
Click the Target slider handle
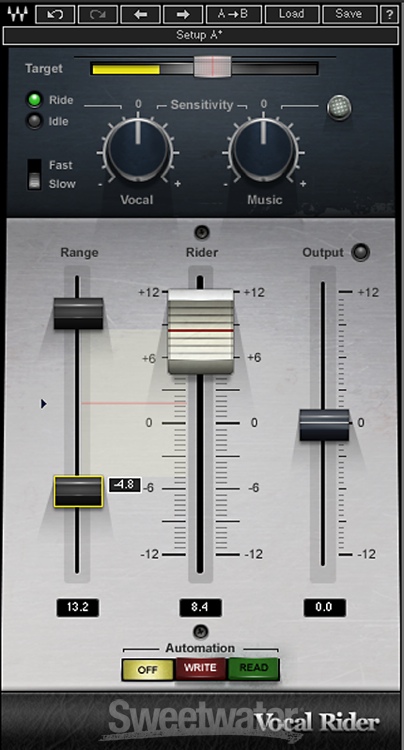[212, 66]
